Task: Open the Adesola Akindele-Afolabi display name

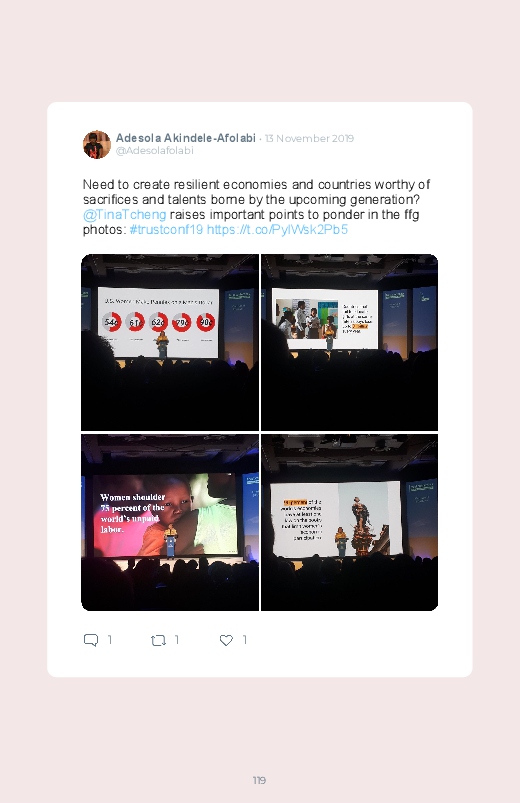Action: click(x=185, y=138)
